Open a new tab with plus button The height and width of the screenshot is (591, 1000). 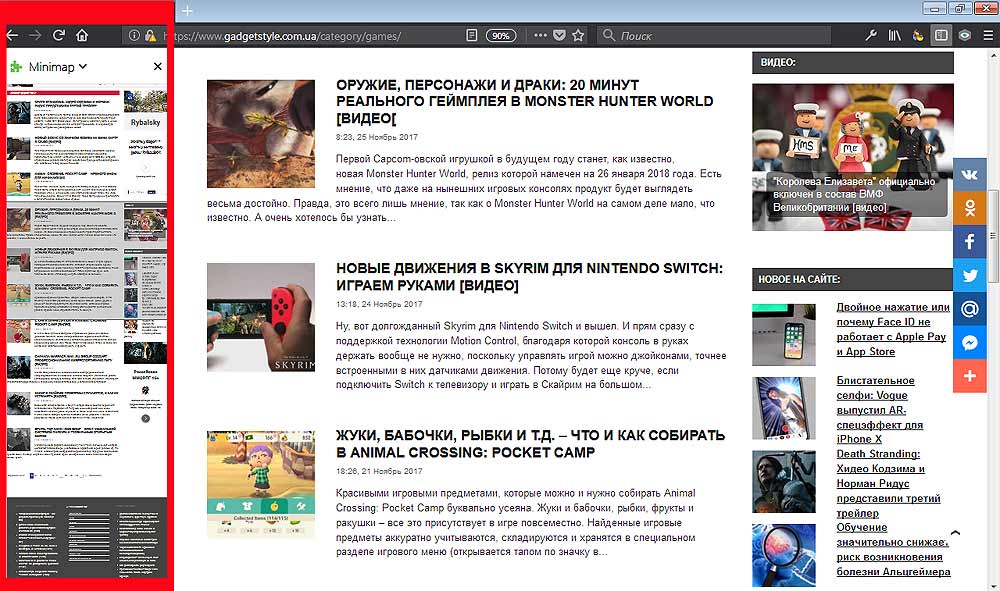(187, 11)
